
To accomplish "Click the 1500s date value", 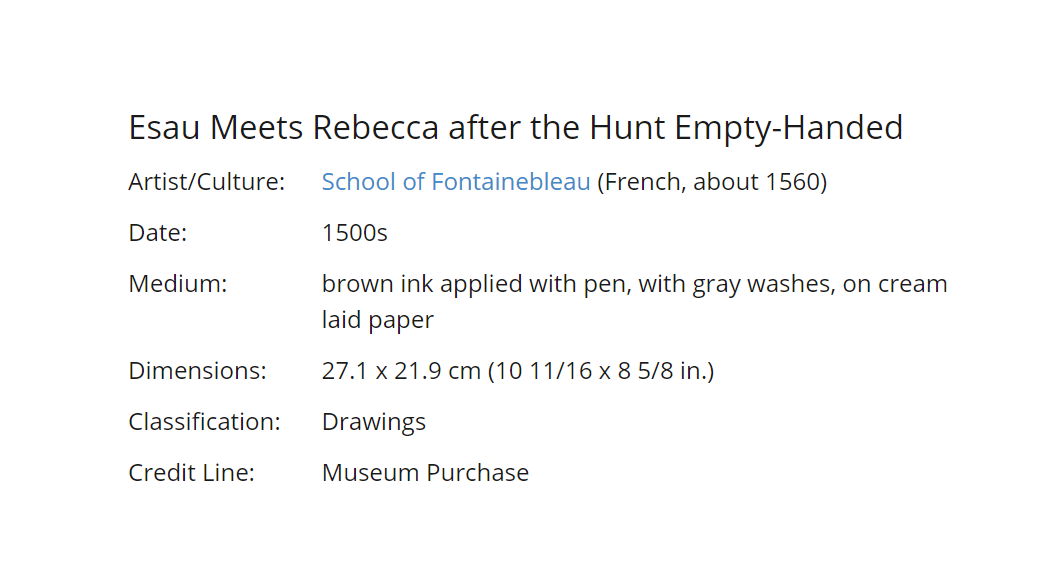I will pyautogui.click(x=355, y=233).
